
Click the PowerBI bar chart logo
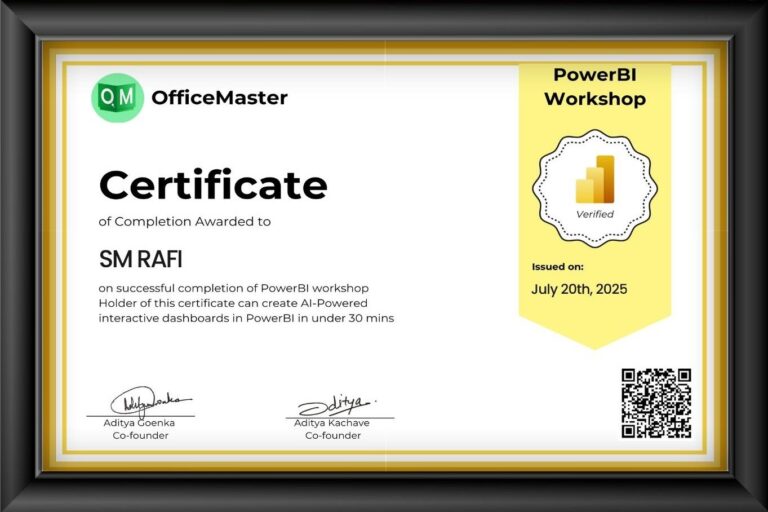595,179
